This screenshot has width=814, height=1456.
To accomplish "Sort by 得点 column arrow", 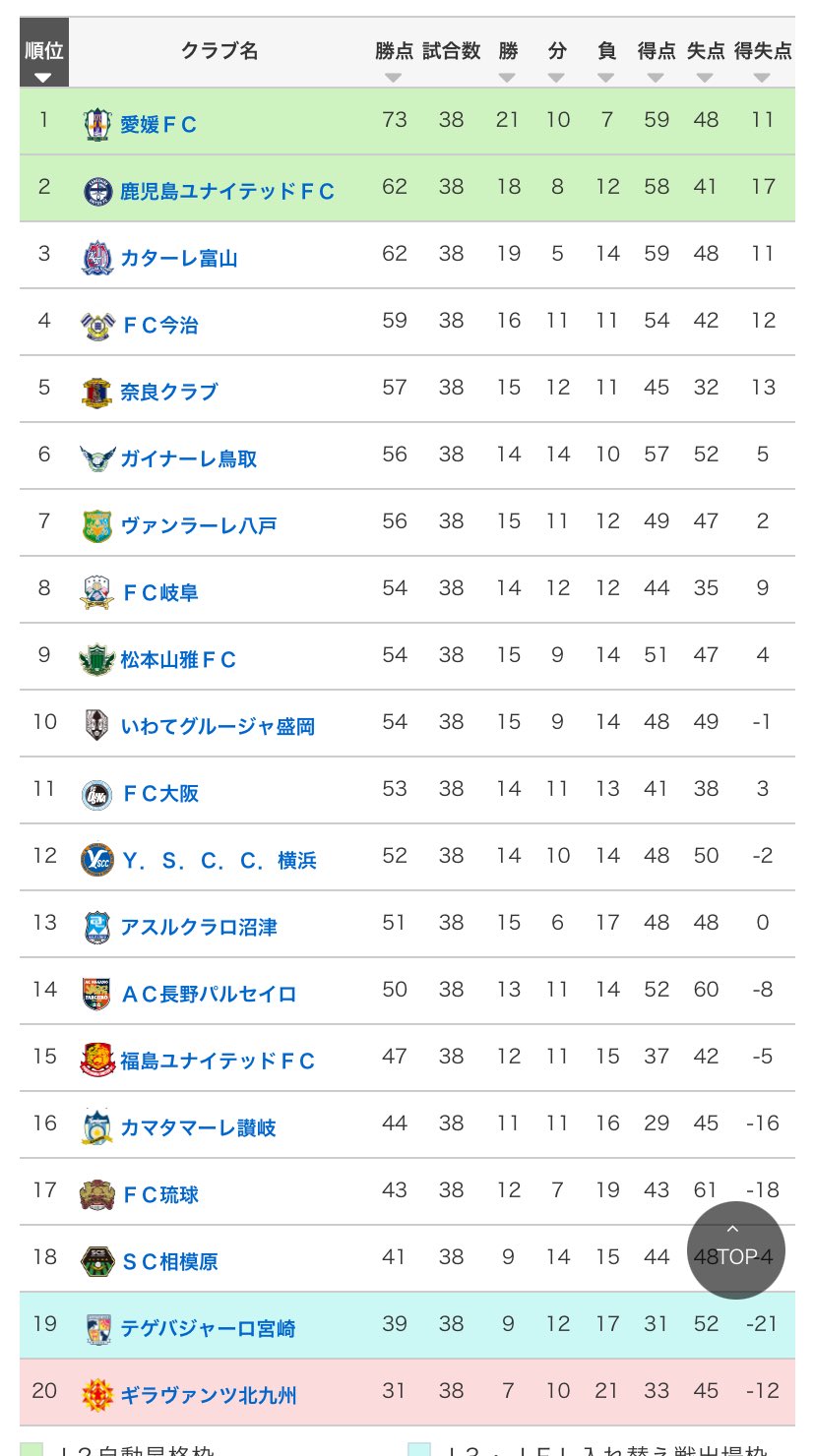I will (657, 78).
